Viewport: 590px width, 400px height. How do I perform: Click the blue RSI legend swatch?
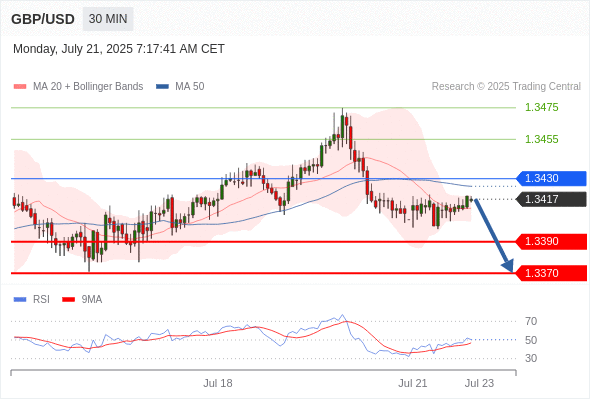pyautogui.click(x=20, y=300)
